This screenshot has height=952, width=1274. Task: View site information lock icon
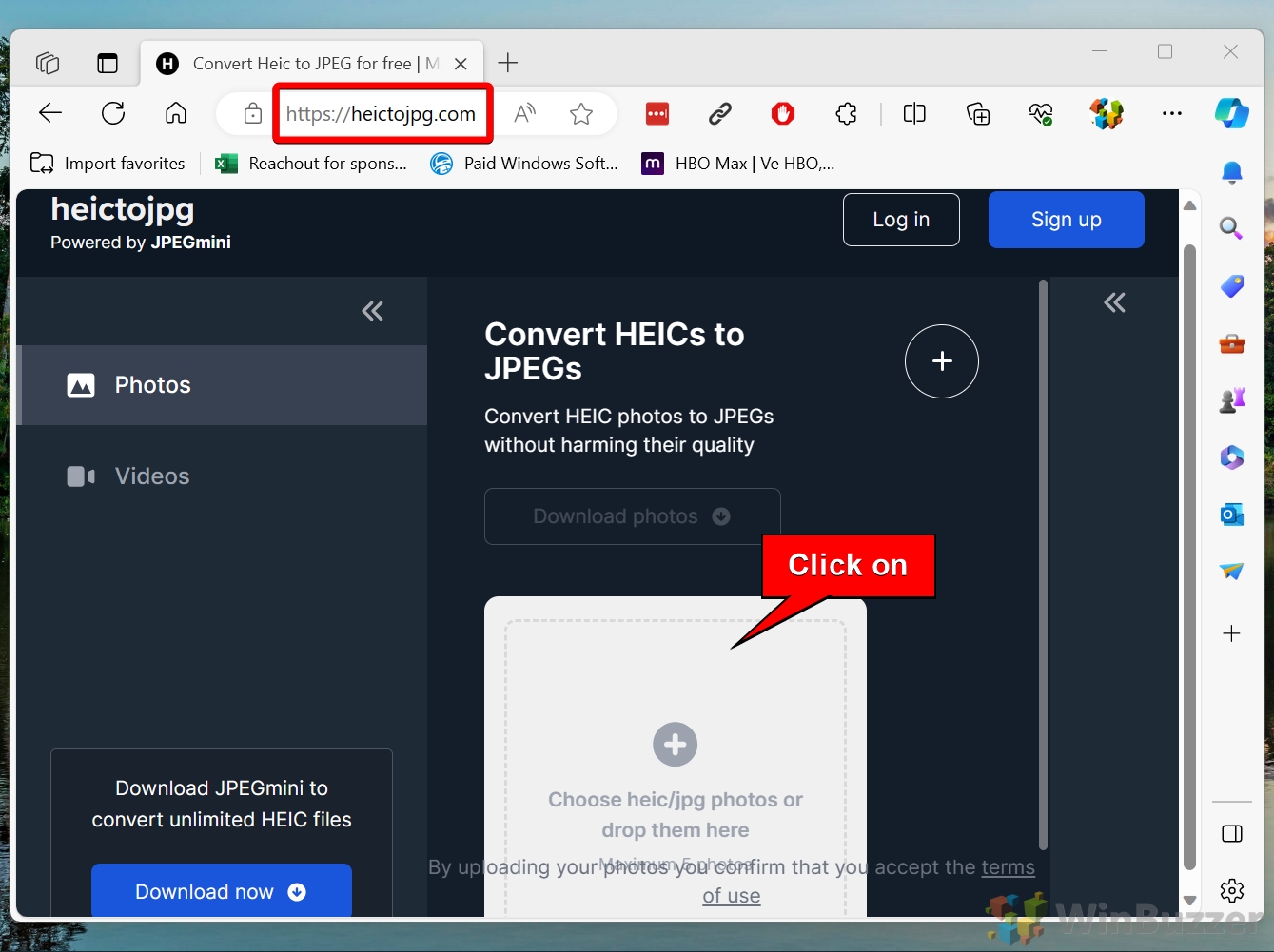252,114
